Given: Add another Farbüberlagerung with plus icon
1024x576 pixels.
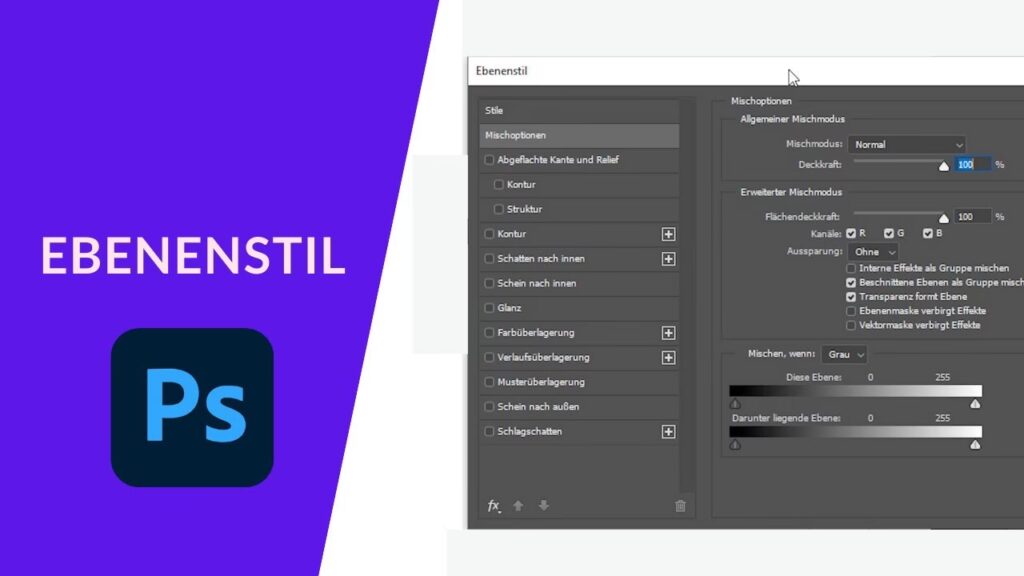Looking at the screenshot, I should pyautogui.click(x=668, y=333).
